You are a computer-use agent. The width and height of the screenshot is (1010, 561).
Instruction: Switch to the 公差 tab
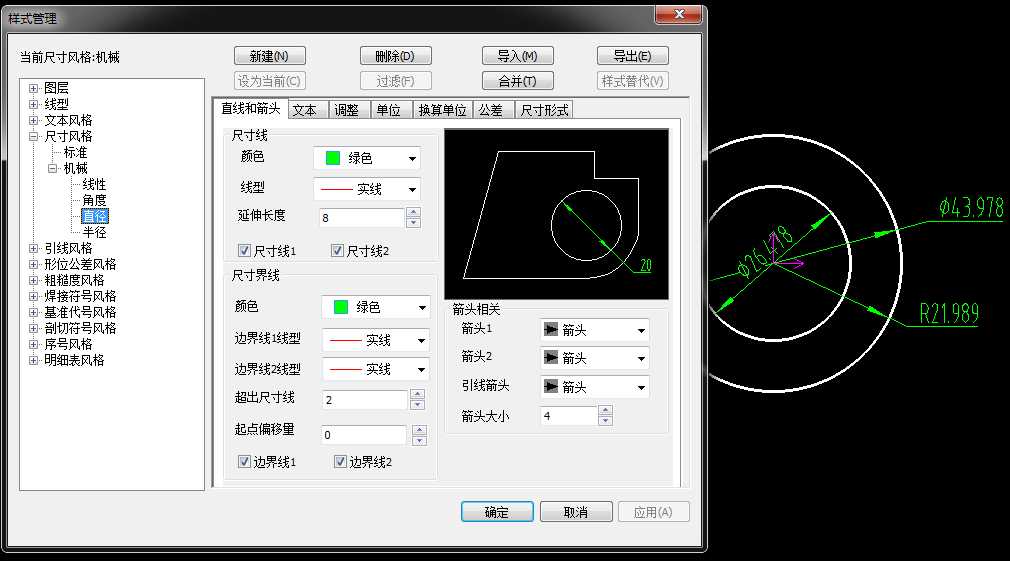coord(491,110)
